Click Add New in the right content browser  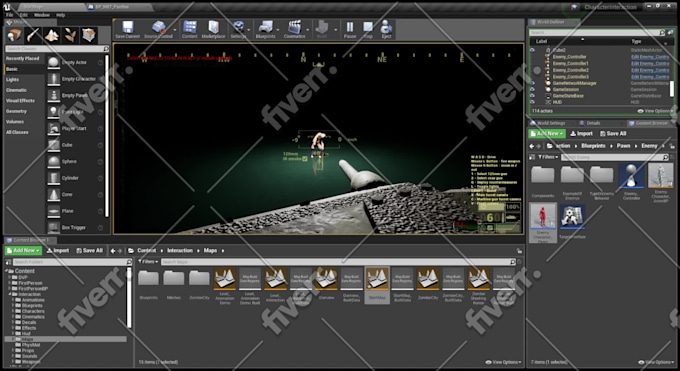coord(547,134)
